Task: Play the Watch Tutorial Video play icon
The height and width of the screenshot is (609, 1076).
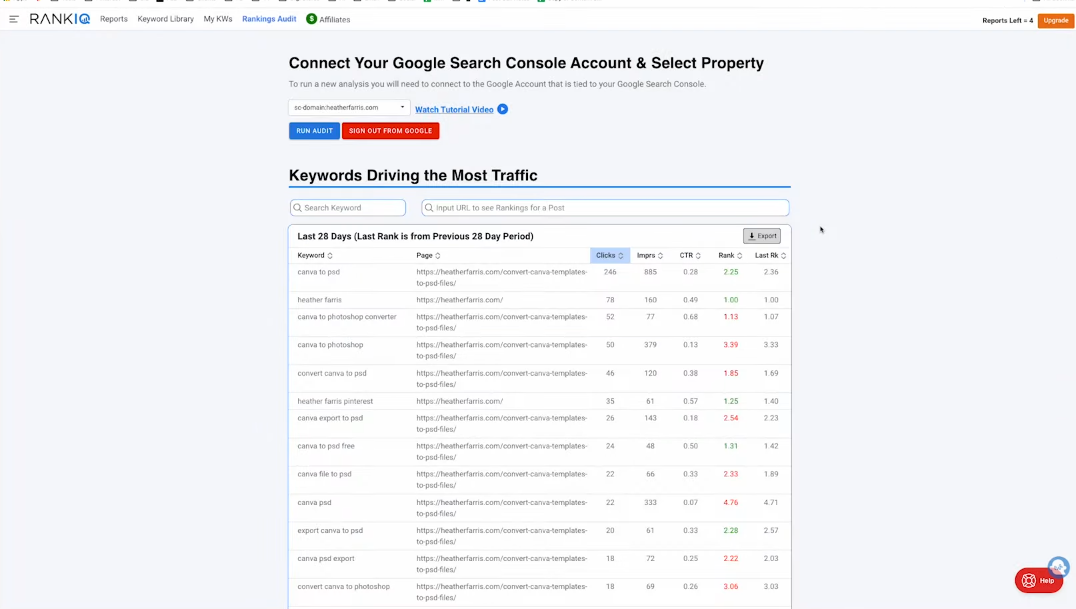Action: [x=503, y=109]
